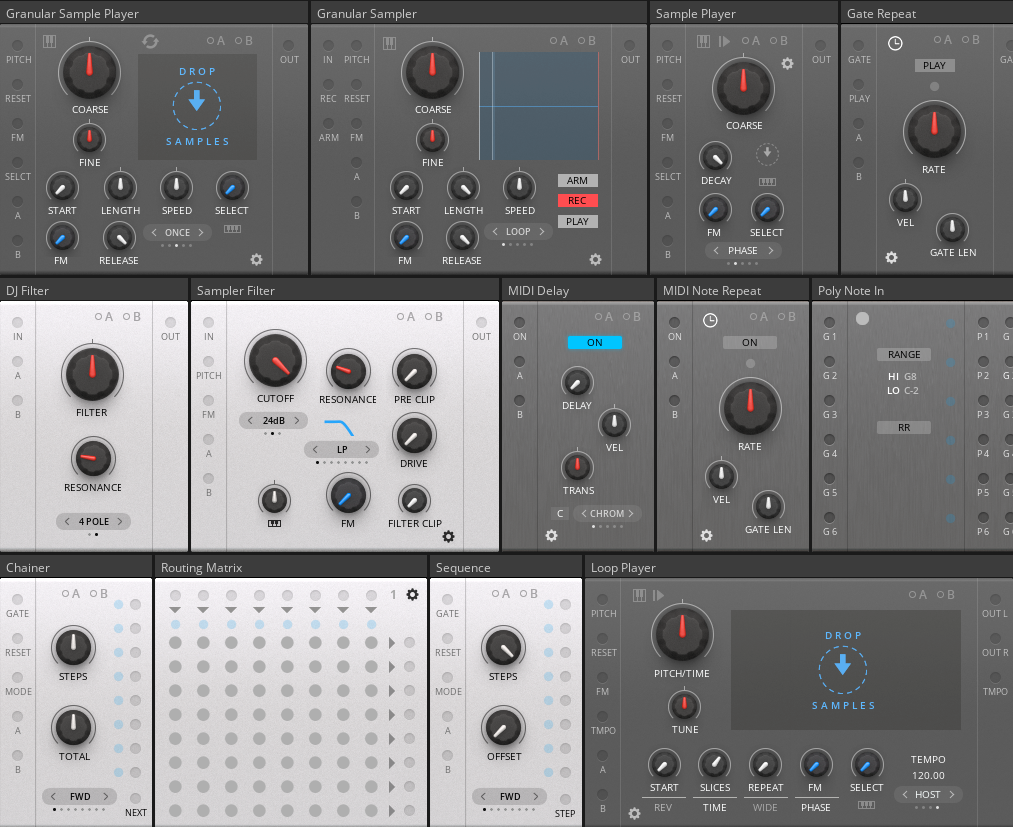Click the keyboard-trigger icon in Loop Player header

[x=638, y=593]
